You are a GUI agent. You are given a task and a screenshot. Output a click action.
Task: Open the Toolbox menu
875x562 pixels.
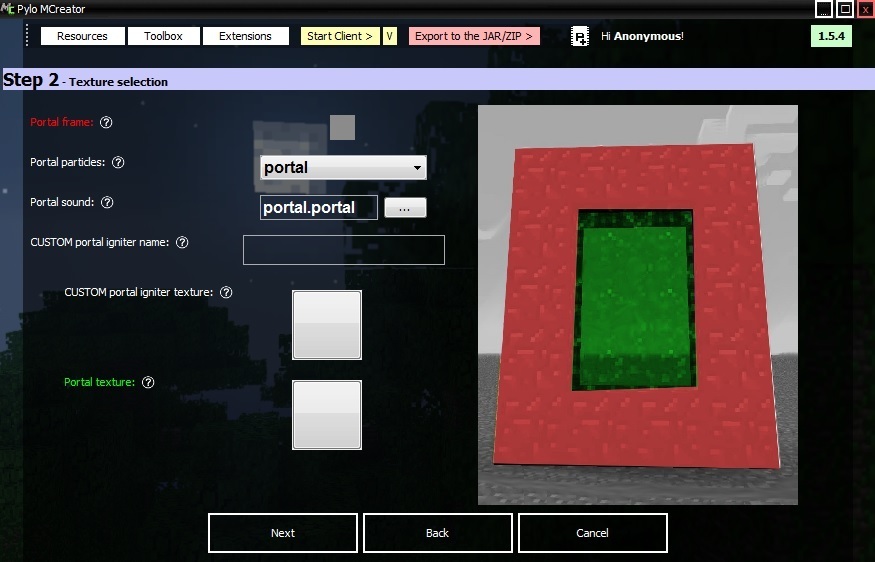coord(163,36)
